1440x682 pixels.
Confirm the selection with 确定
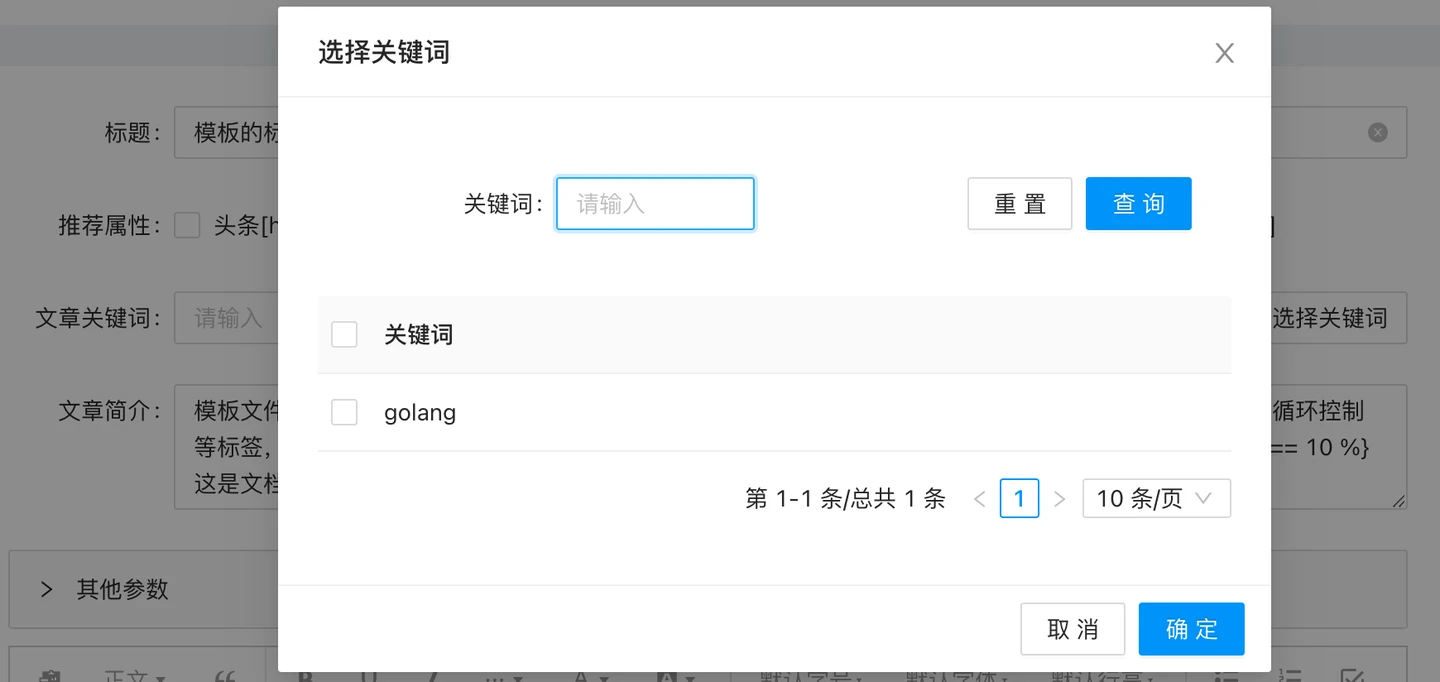click(1191, 629)
